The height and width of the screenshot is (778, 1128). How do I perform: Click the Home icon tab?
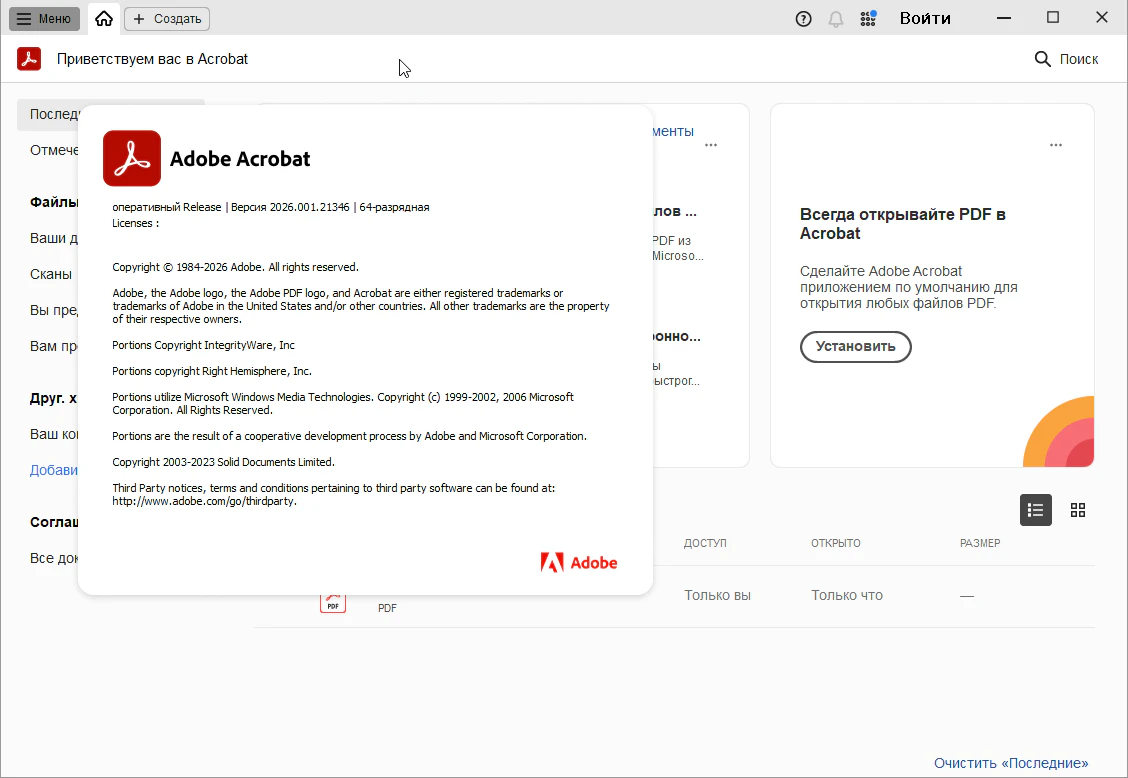(104, 18)
